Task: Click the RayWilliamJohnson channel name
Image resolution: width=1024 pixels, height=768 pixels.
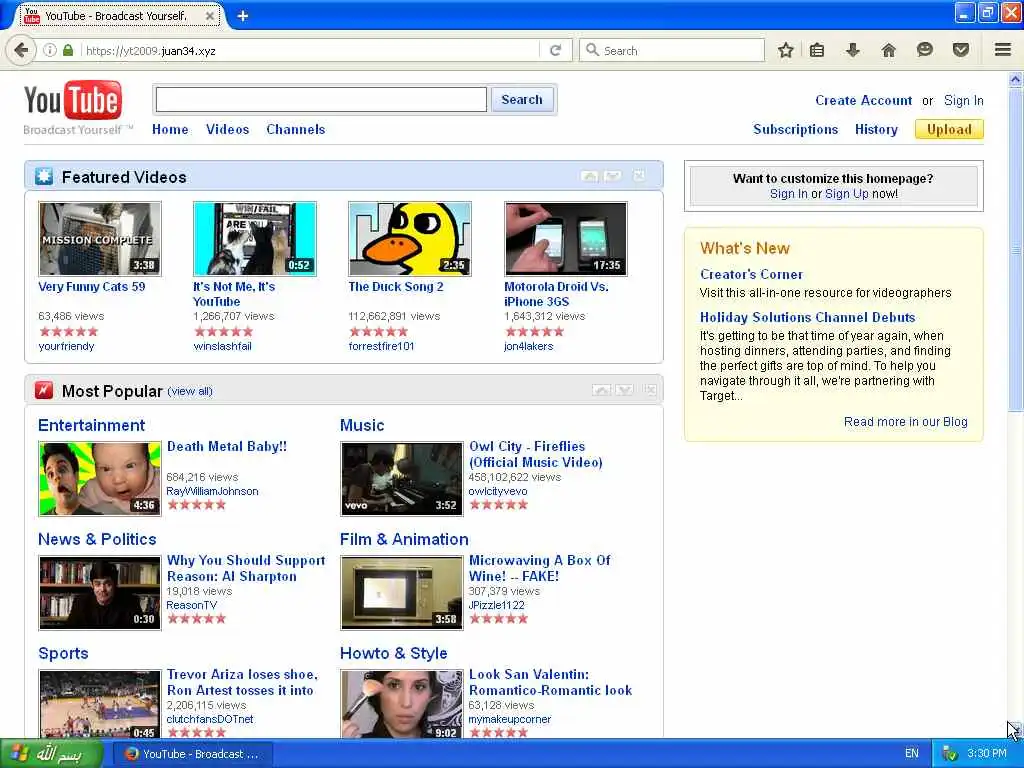Action: [x=212, y=491]
